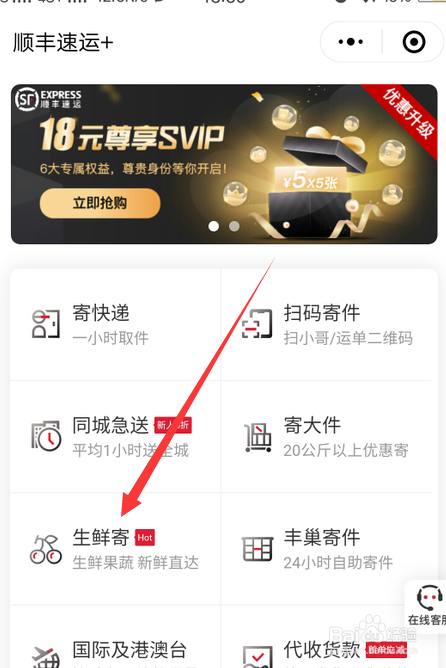Tap the 同城急送 clock icon
Image resolution: width=446 pixels, height=668 pixels.
46,436
